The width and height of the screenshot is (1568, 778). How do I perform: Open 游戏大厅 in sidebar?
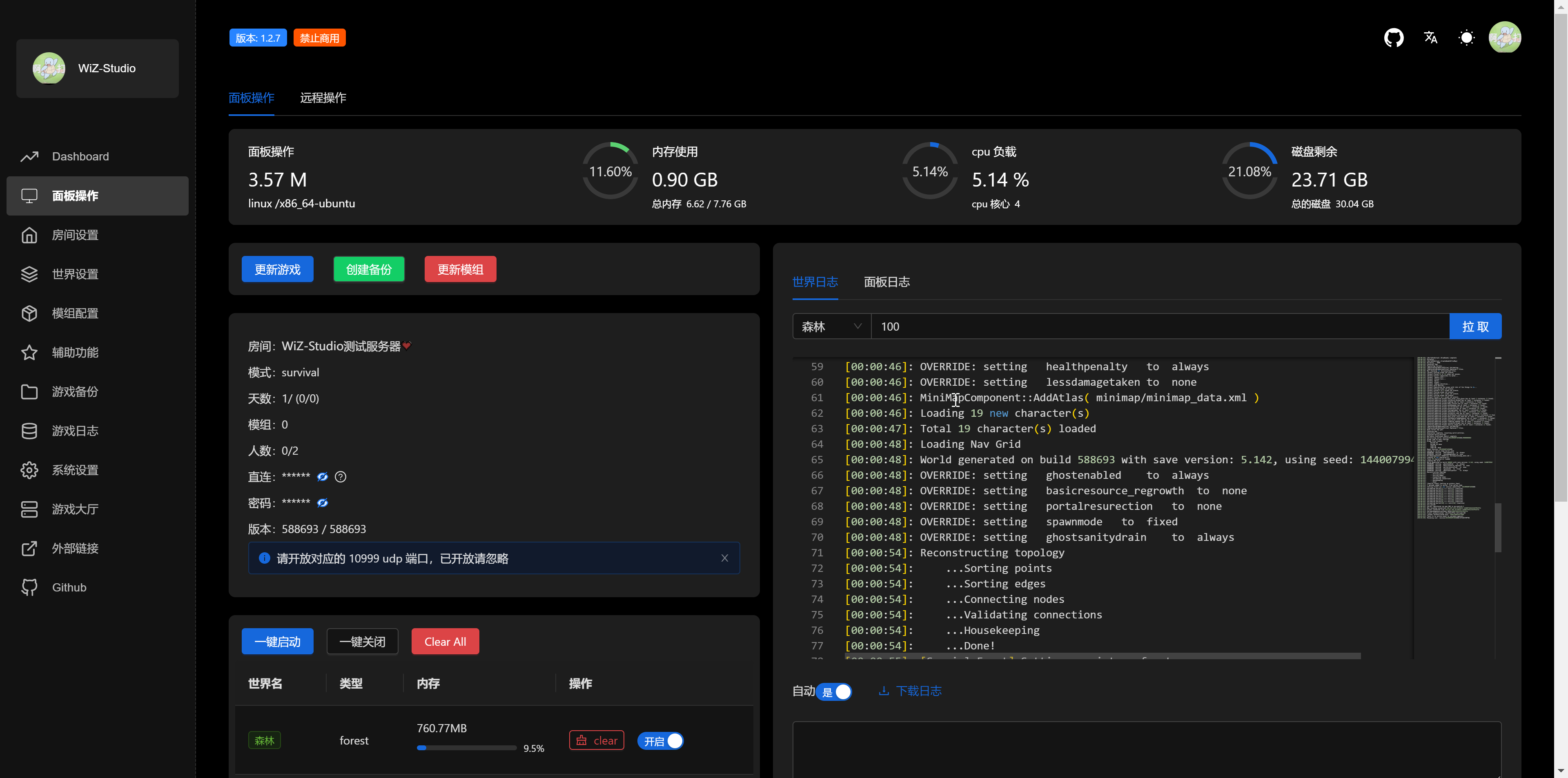[75, 509]
